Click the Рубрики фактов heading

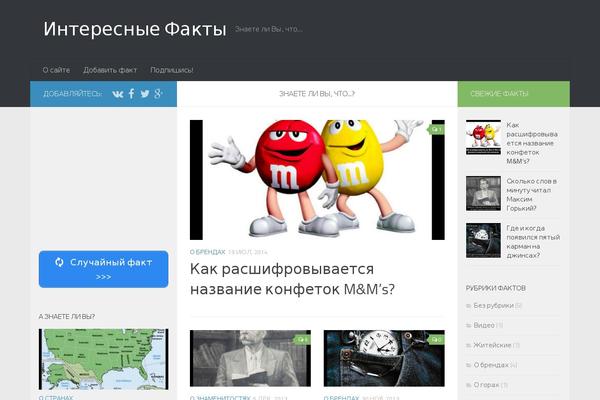coord(496,288)
